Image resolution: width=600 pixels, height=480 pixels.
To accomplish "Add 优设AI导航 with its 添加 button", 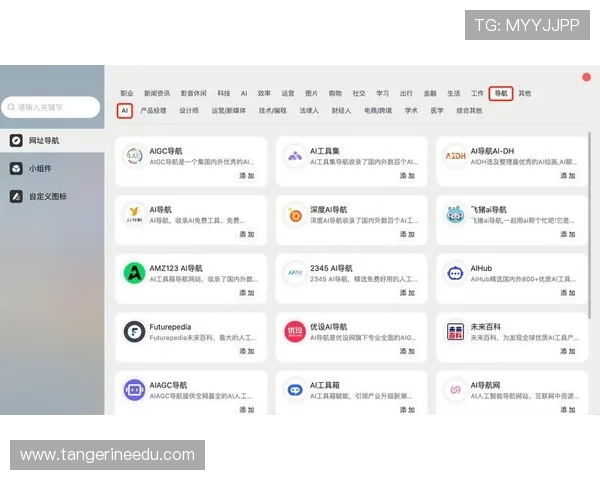I will pyautogui.click(x=408, y=351).
